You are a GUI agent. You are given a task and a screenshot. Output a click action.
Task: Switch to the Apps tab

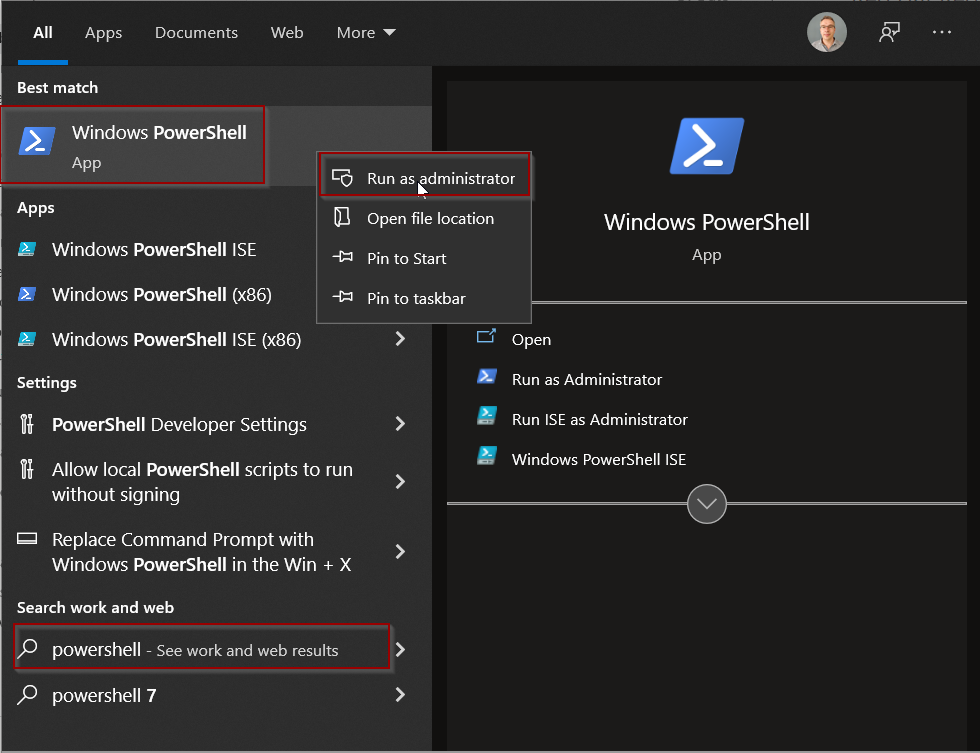coord(103,32)
